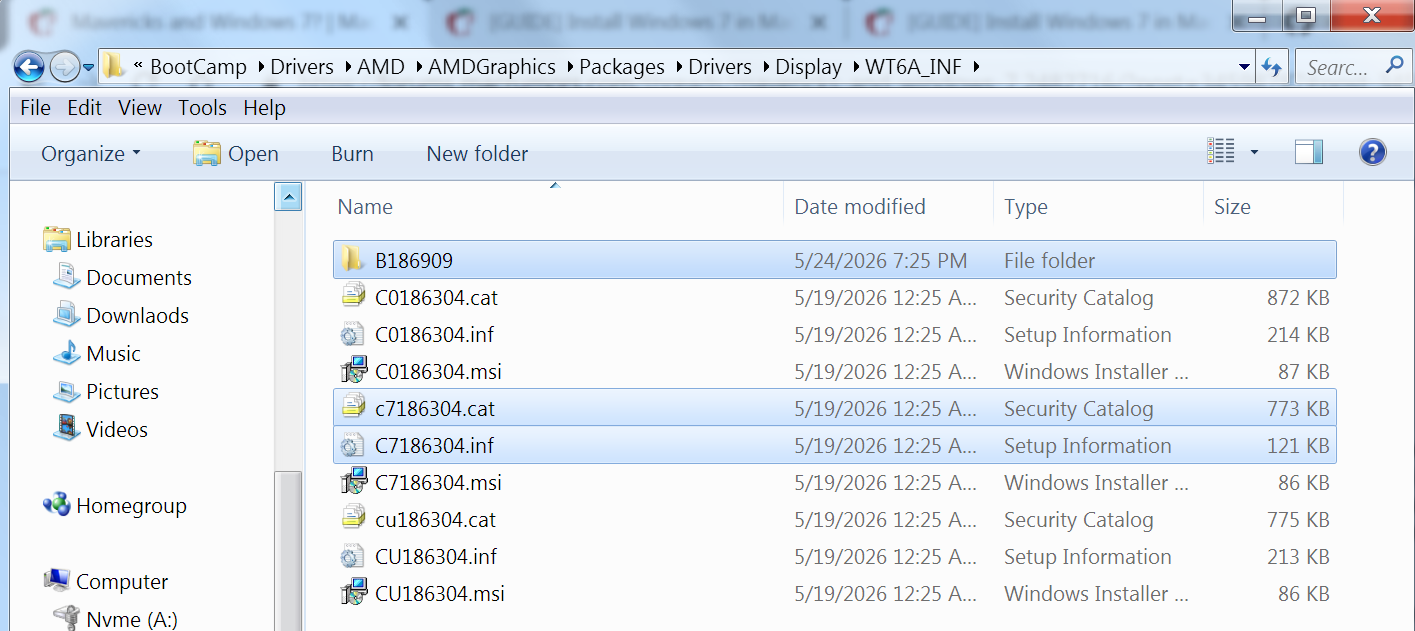Go back with the Back arrow button

29,67
